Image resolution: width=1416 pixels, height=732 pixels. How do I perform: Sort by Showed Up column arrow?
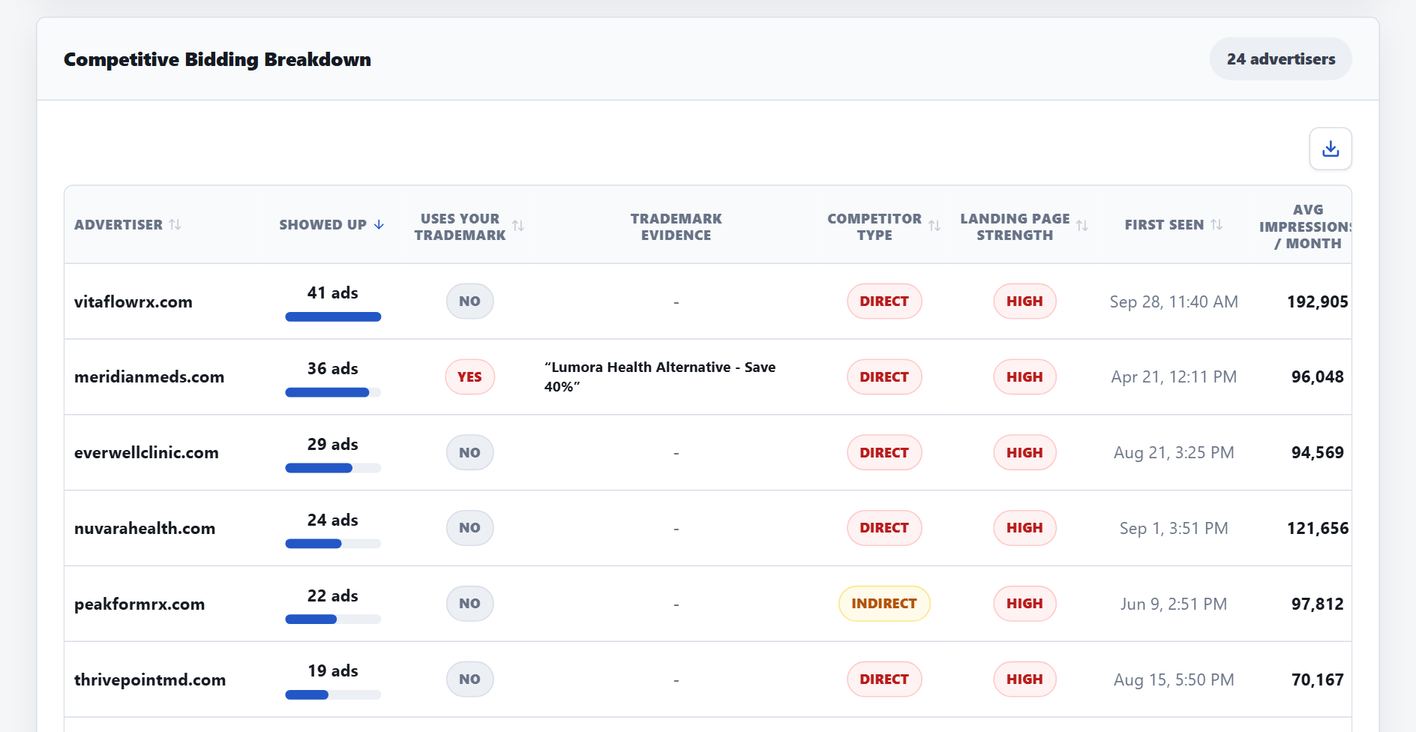pyautogui.click(x=379, y=225)
